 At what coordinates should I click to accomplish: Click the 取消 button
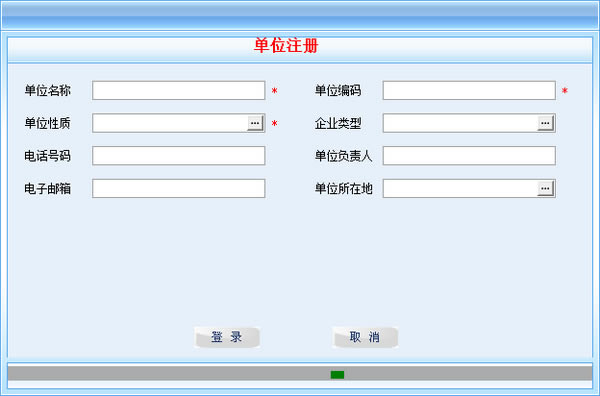coord(365,337)
